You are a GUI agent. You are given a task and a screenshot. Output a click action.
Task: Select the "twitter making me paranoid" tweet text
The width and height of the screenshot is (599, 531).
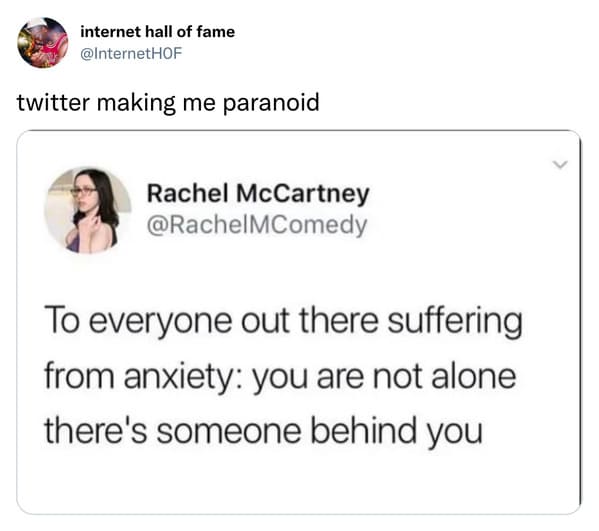click(168, 103)
